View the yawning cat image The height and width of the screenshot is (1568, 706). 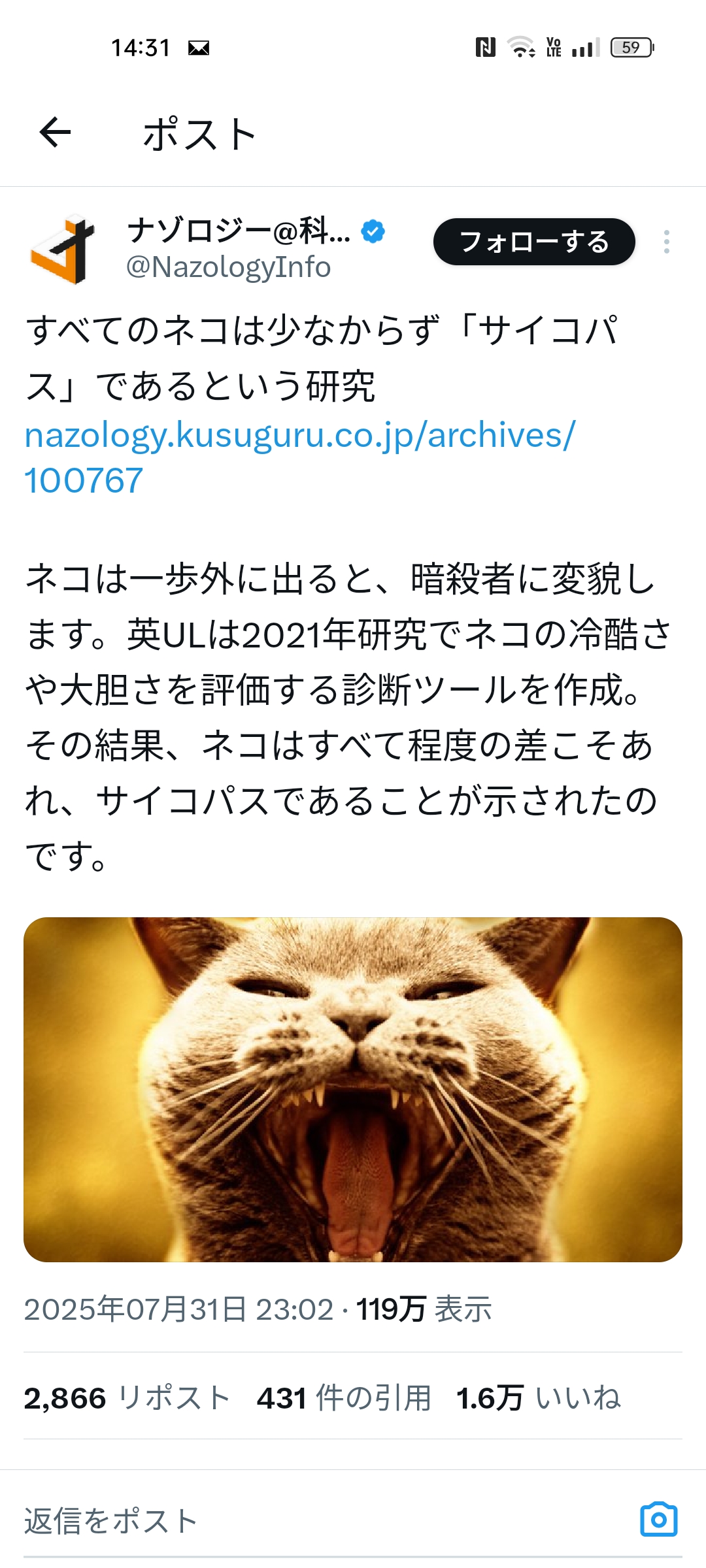click(353, 1090)
